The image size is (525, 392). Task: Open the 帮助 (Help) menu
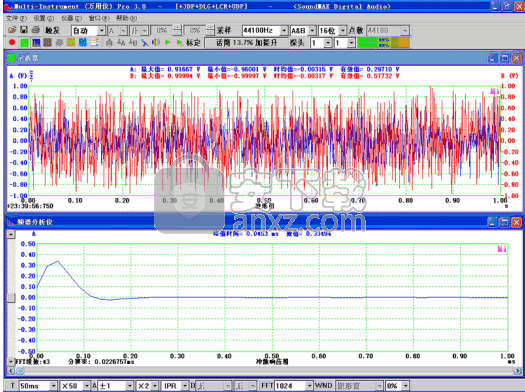(126, 18)
